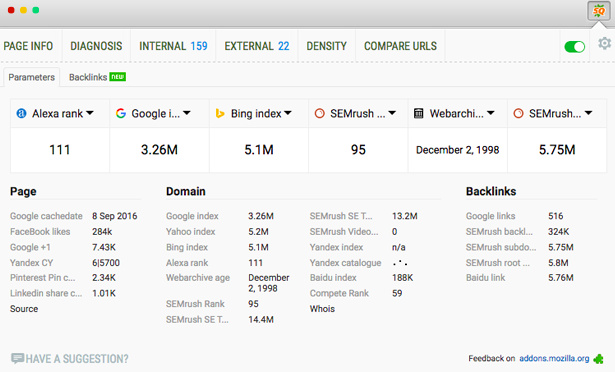Click Compete Rank value 59
615x372 pixels.
point(397,294)
